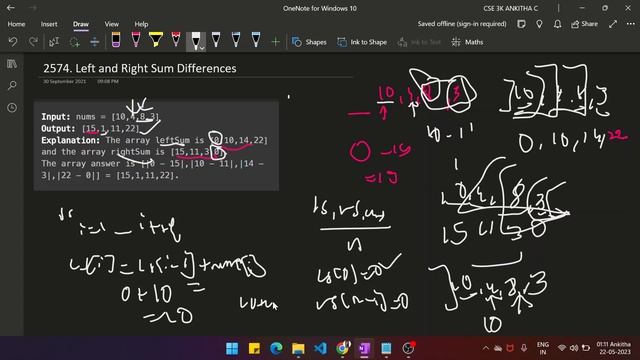The image size is (640, 360).
Task: Share this notebook page
Action: point(585,24)
